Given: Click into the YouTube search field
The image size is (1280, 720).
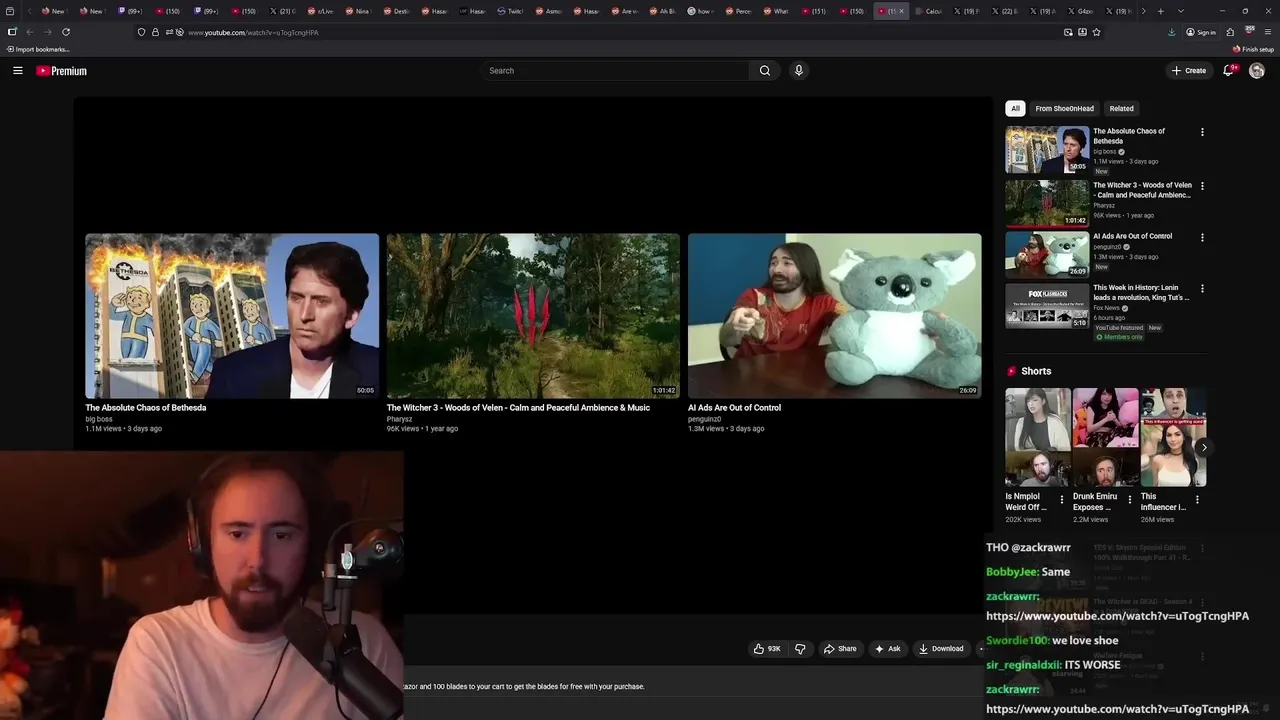Looking at the screenshot, I should (x=615, y=71).
